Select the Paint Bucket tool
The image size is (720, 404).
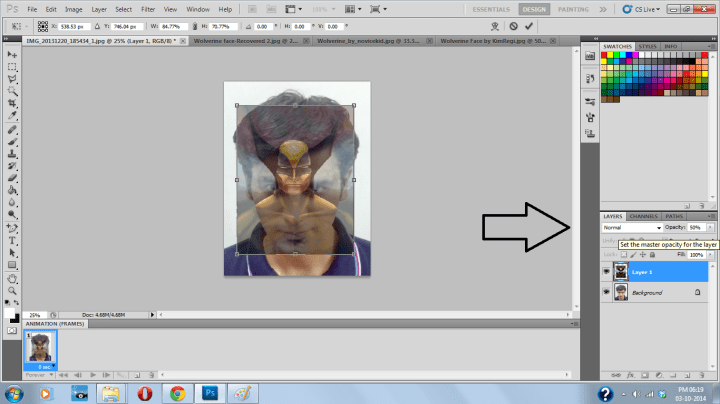pyautogui.click(x=12, y=190)
